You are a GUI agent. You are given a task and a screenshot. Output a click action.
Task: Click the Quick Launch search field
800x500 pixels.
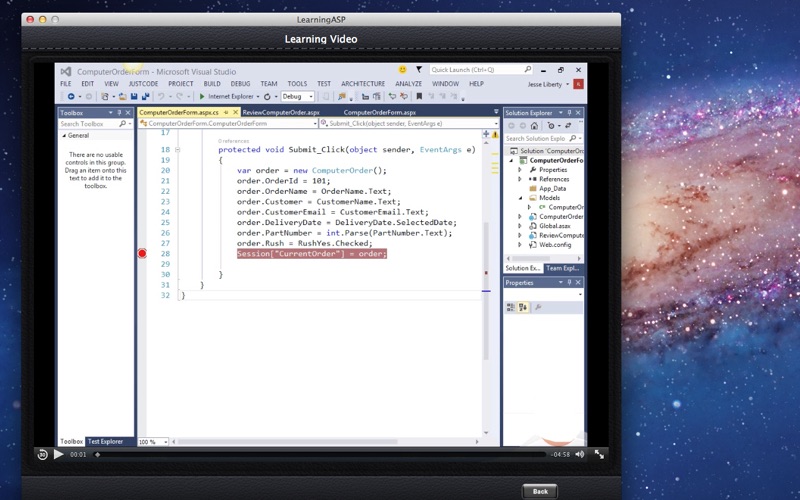(481, 69)
